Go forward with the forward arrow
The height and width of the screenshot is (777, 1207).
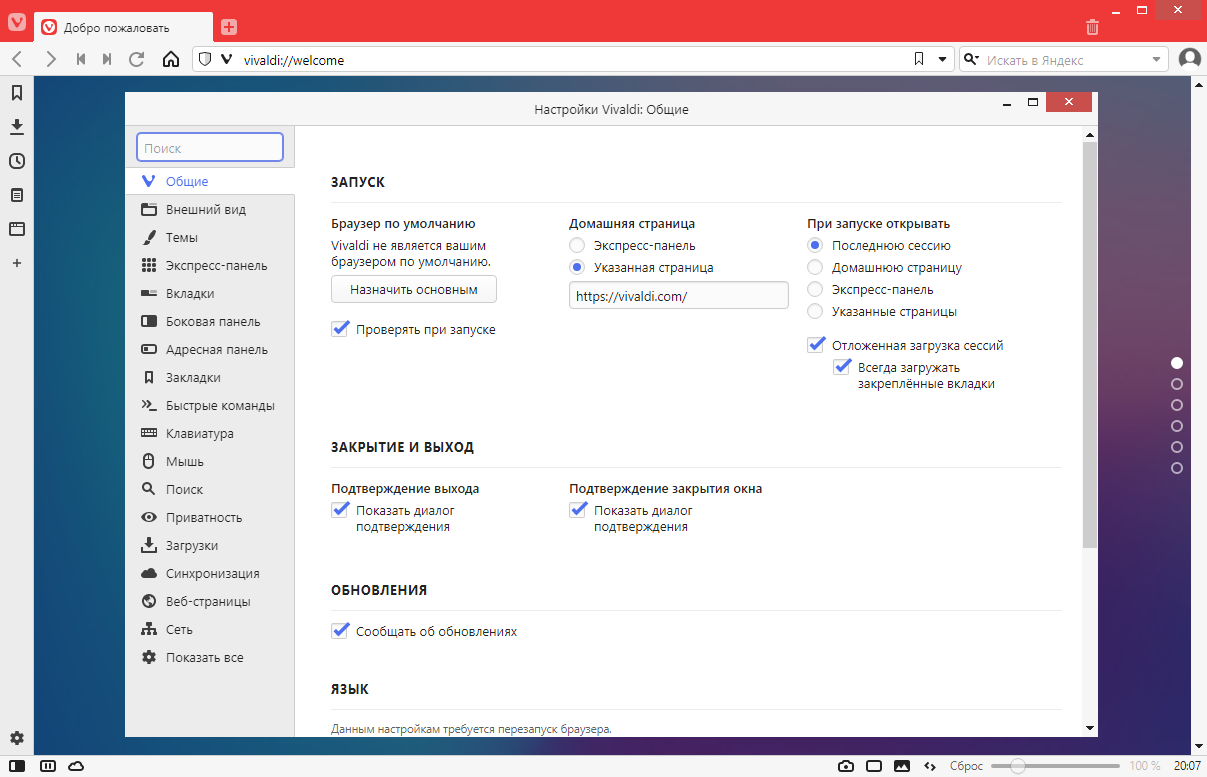click(51, 60)
